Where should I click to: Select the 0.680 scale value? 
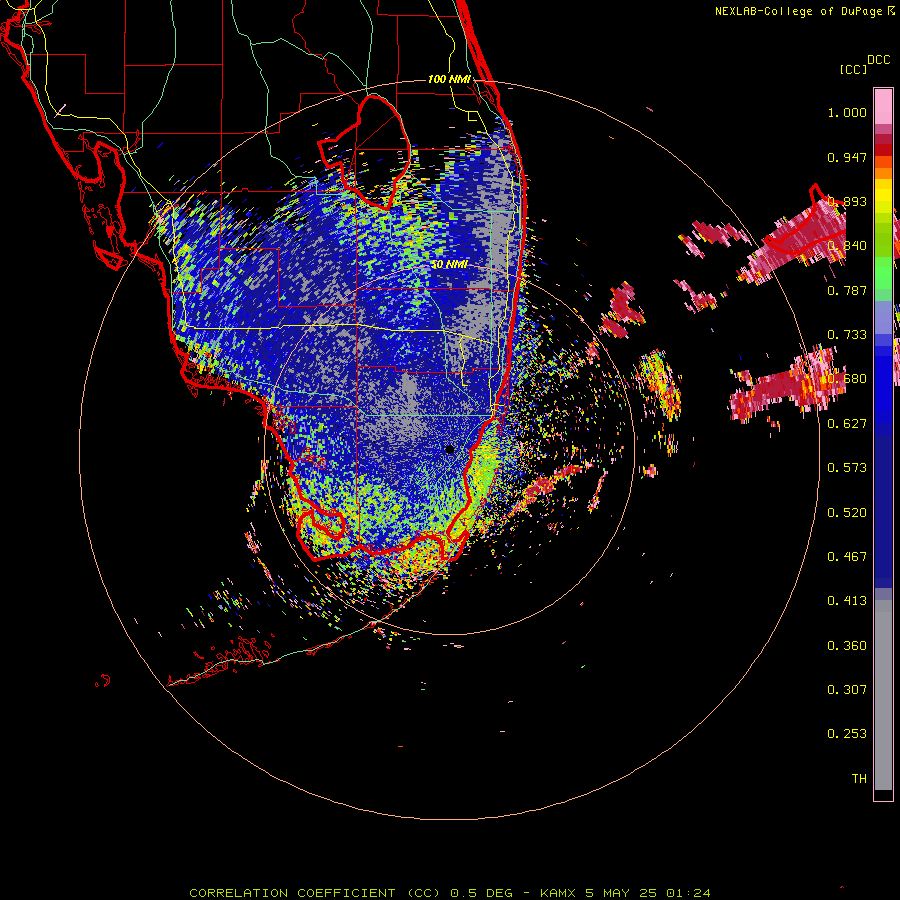point(847,379)
